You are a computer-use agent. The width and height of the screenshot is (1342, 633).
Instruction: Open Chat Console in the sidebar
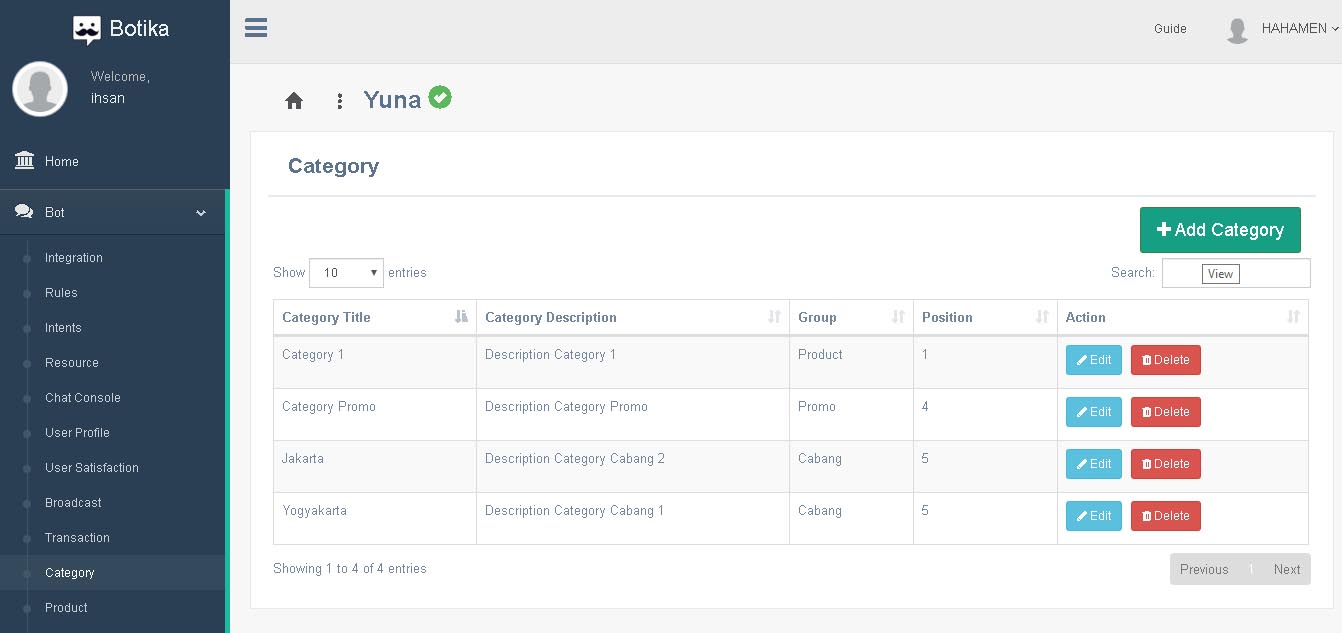tap(83, 398)
